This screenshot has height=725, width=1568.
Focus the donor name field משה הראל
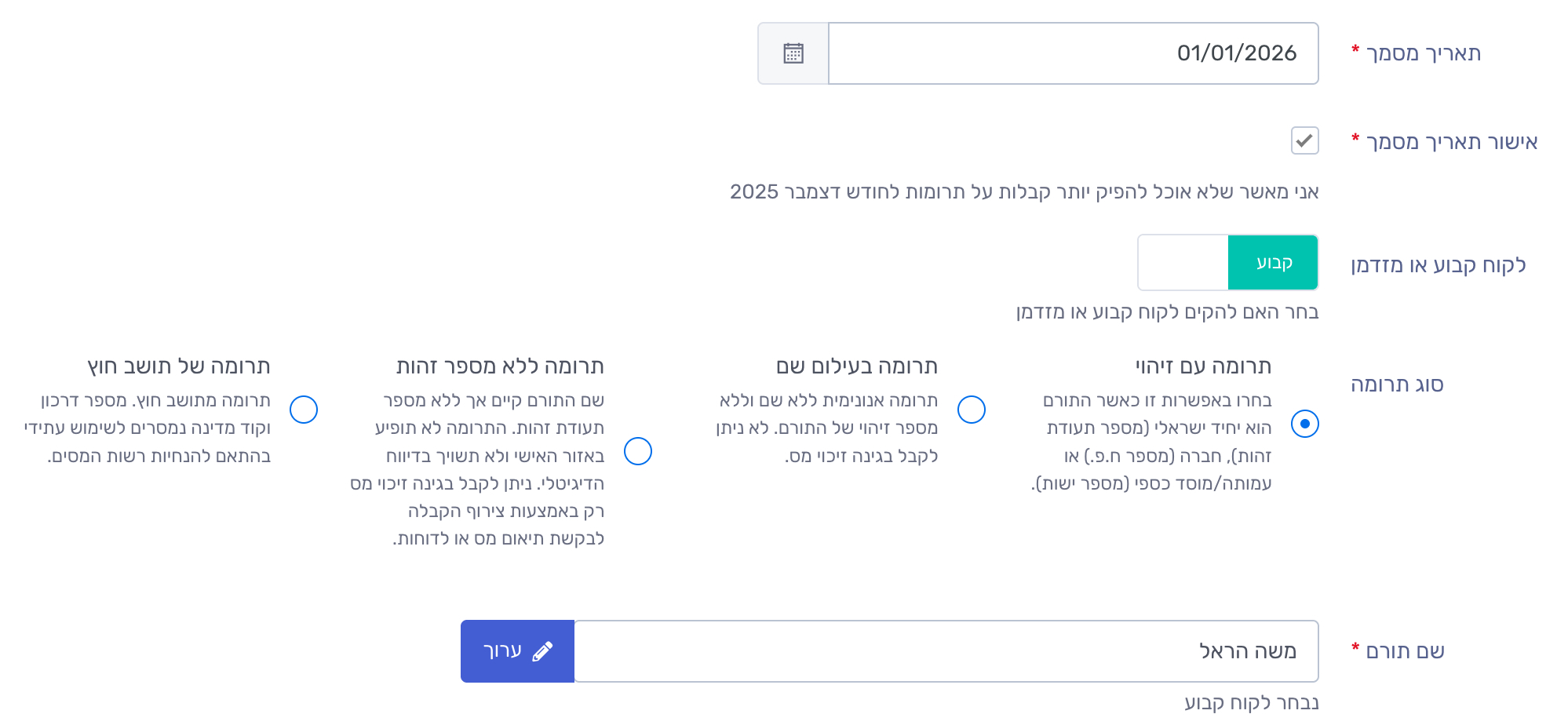pos(946,651)
